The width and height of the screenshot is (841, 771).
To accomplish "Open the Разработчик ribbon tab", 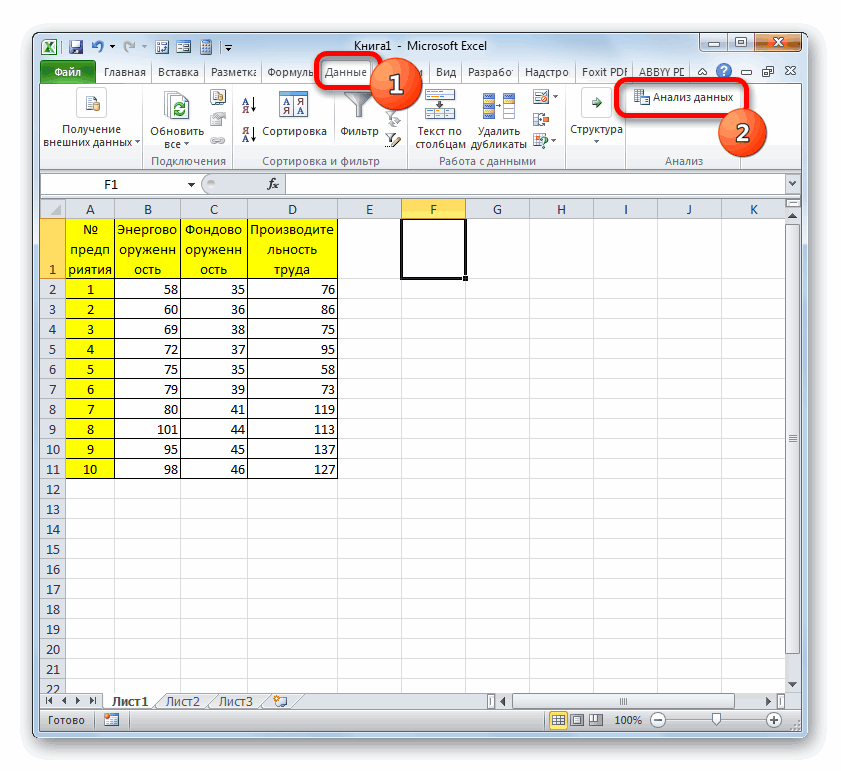I will (x=490, y=72).
